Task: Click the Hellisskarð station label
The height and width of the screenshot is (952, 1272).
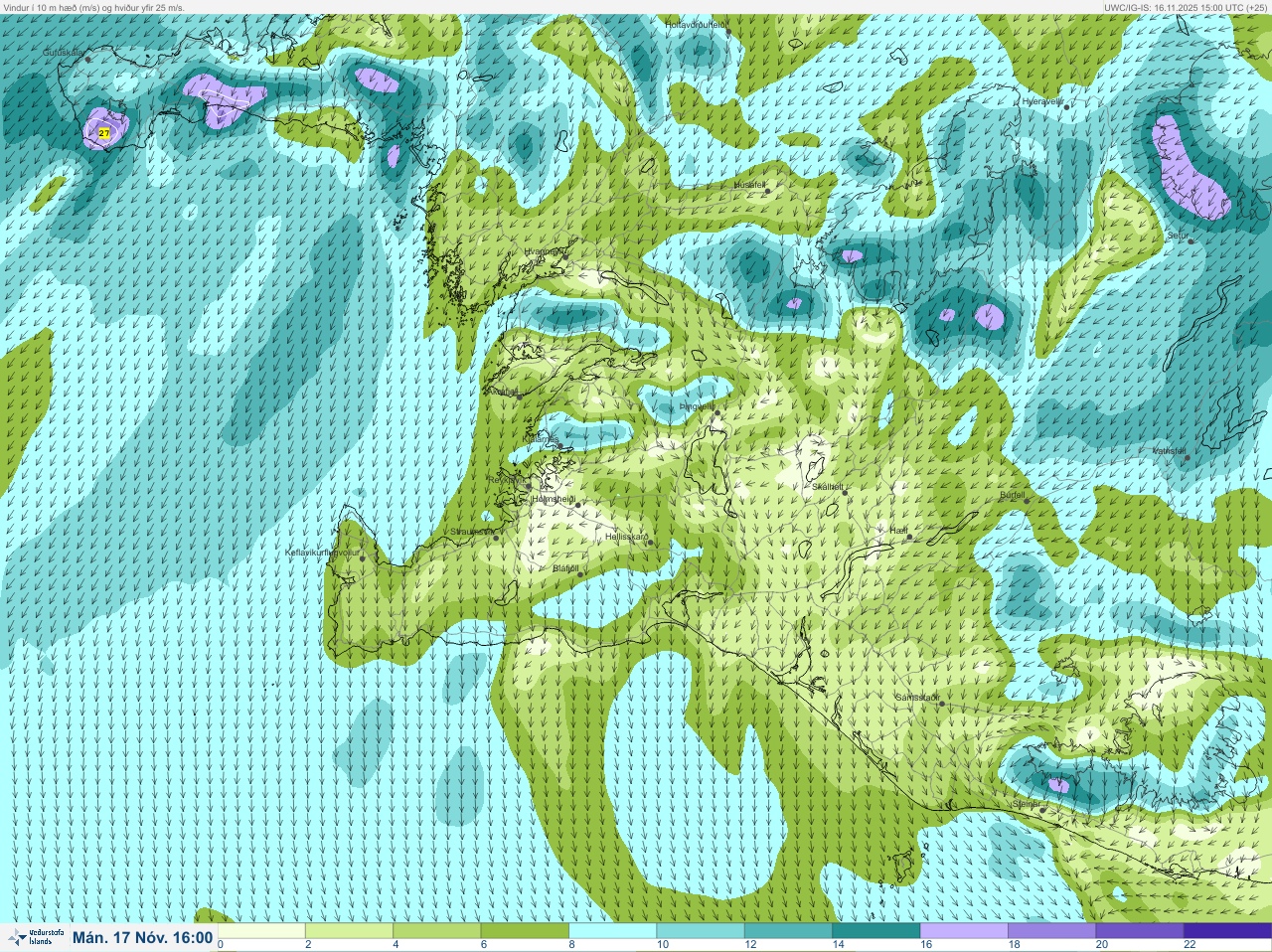Action: point(626,537)
